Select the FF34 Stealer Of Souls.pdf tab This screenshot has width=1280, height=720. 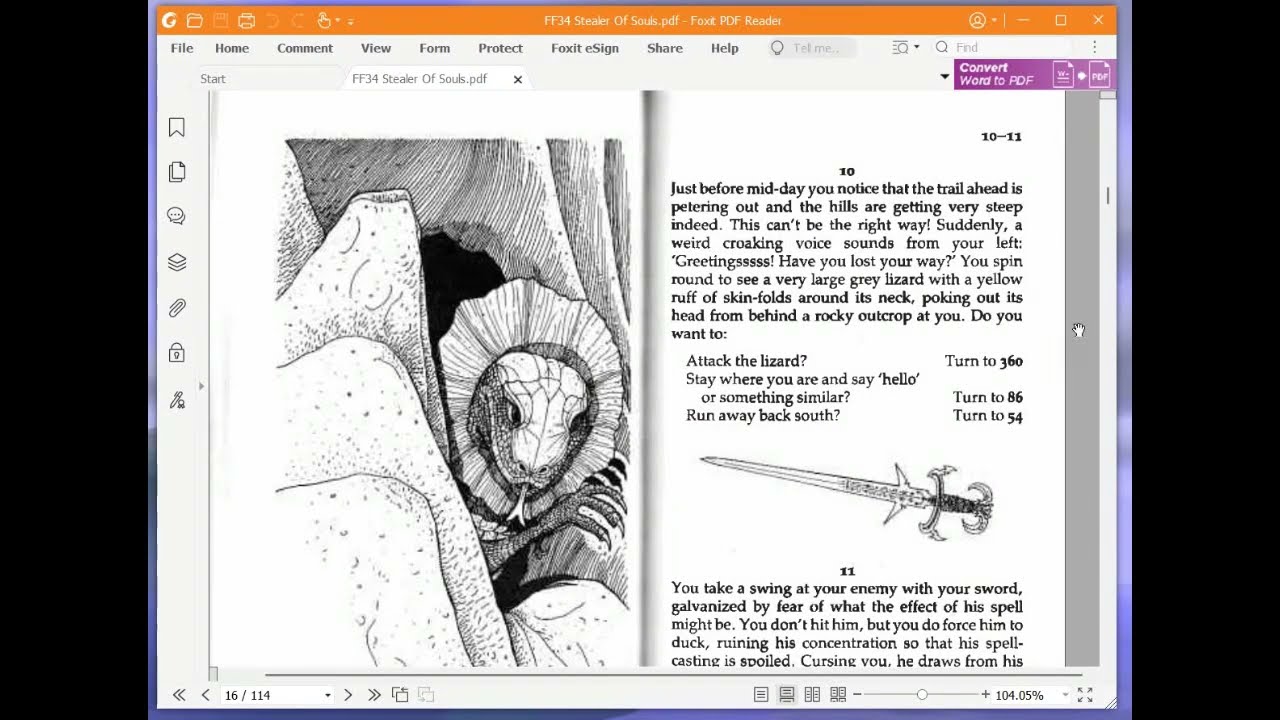click(420, 79)
